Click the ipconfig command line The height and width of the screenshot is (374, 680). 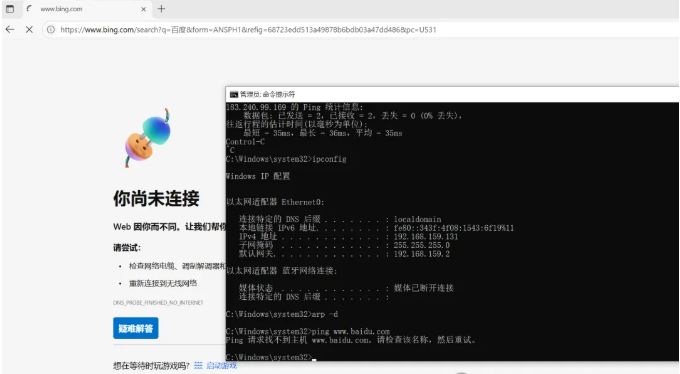pos(286,159)
